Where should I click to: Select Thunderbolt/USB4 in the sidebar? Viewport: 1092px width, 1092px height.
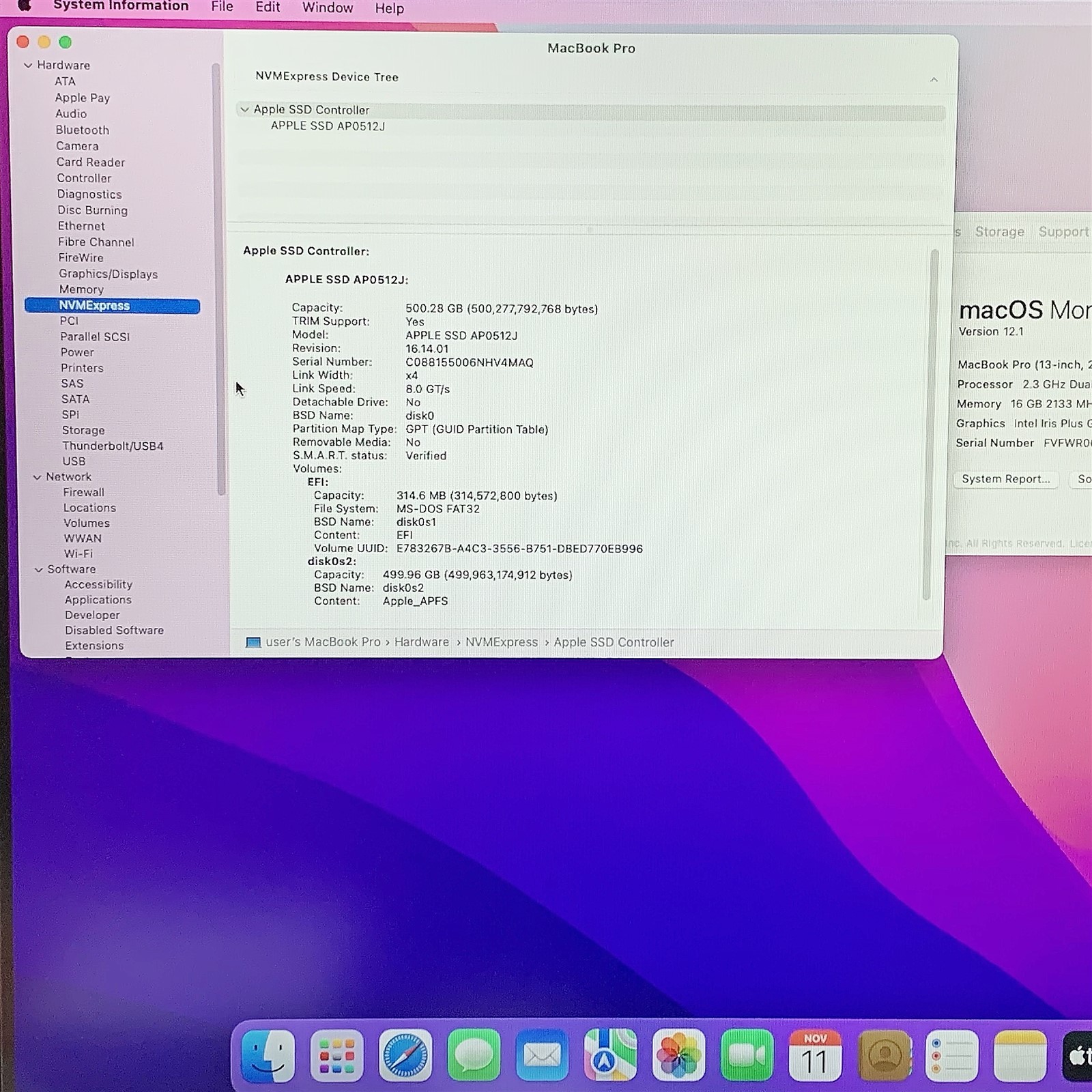coord(113,446)
